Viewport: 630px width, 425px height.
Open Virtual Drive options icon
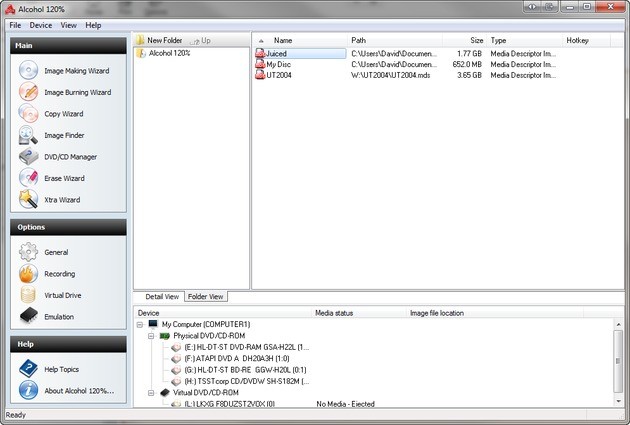click(x=28, y=296)
